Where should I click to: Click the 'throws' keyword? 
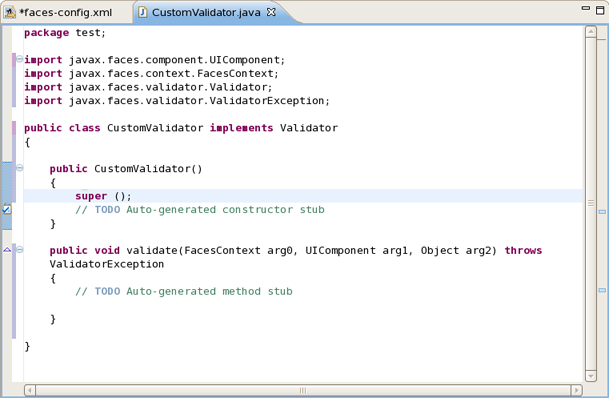[x=523, y=250]
